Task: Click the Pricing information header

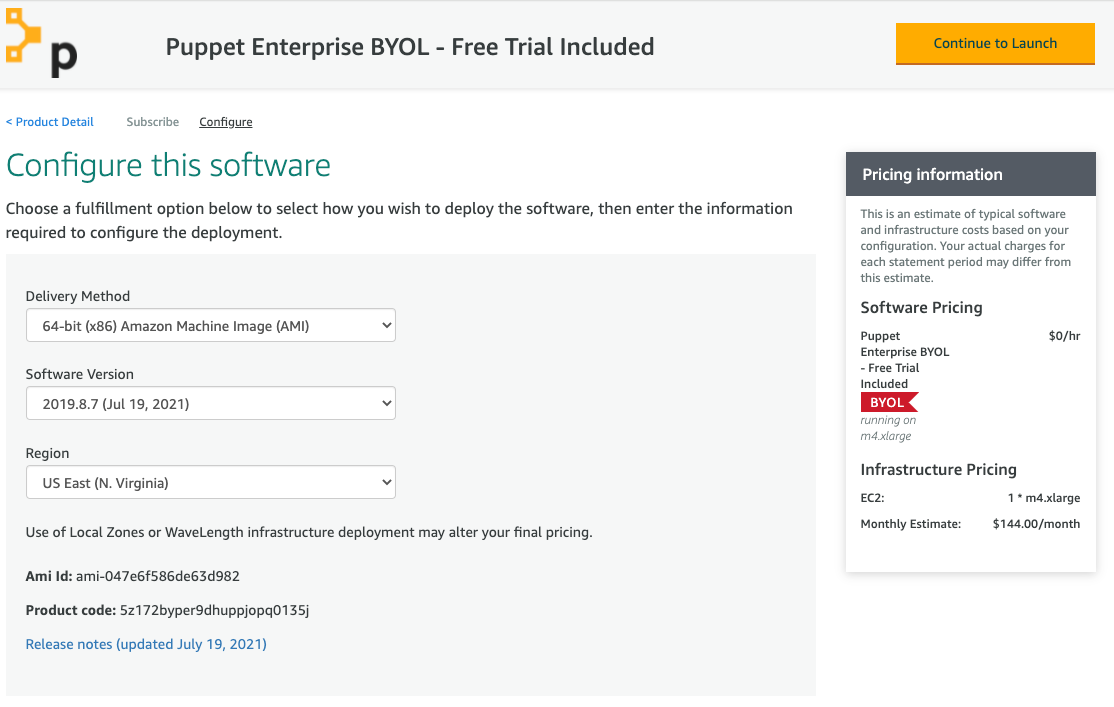Action: pos(970,174)
